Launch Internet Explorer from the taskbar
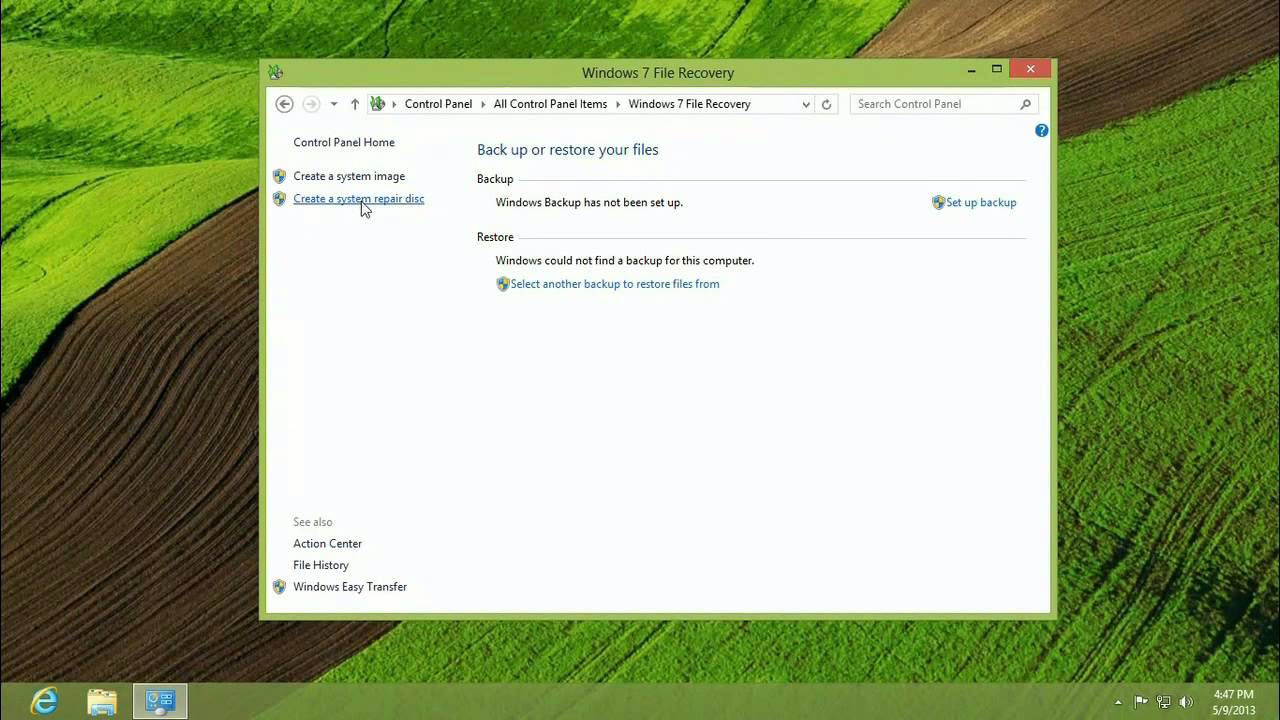The image size is (1280, 720). click(x=44, y=701)
